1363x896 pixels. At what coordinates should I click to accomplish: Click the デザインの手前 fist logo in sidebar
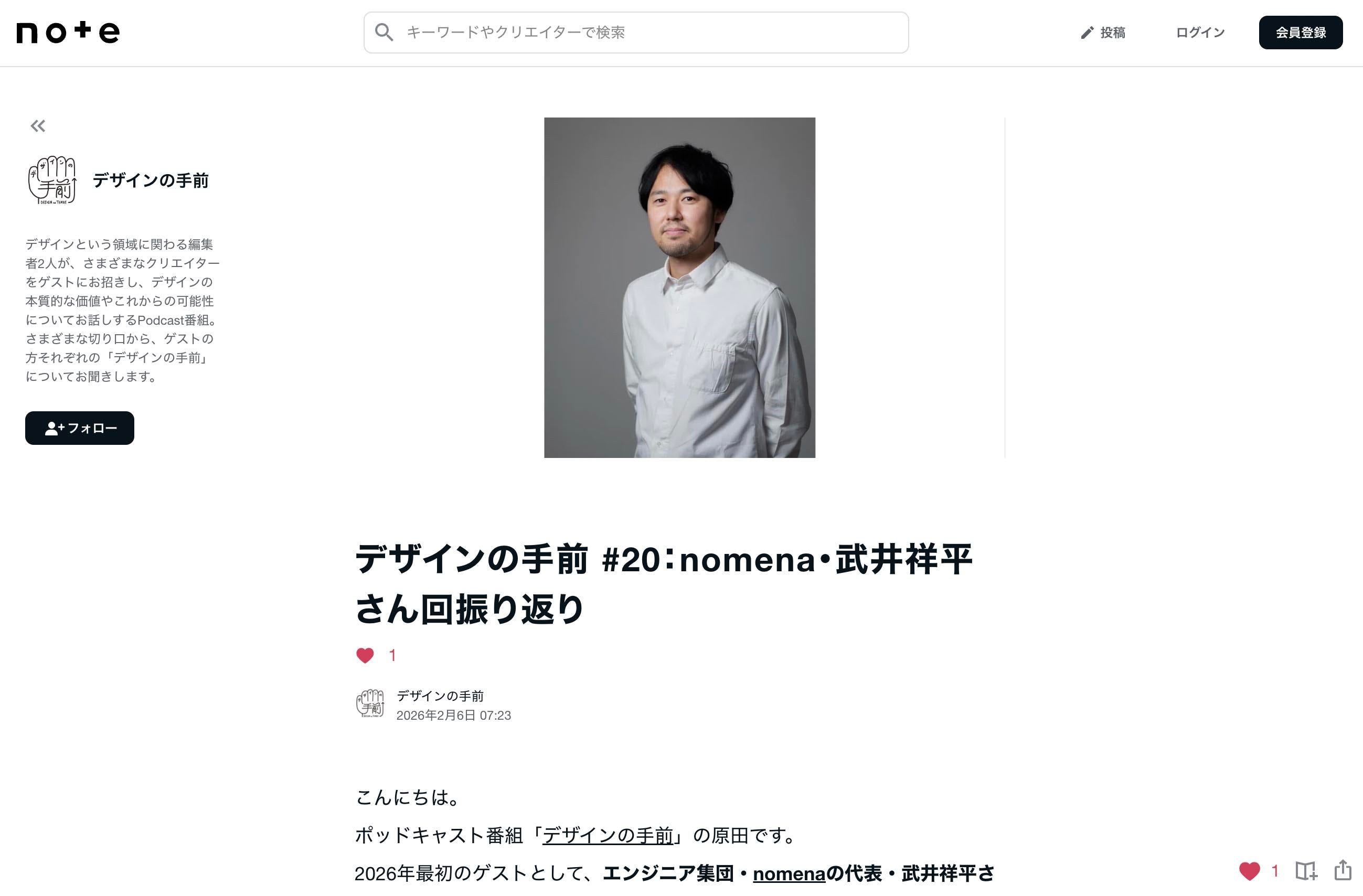click(52, 180)
